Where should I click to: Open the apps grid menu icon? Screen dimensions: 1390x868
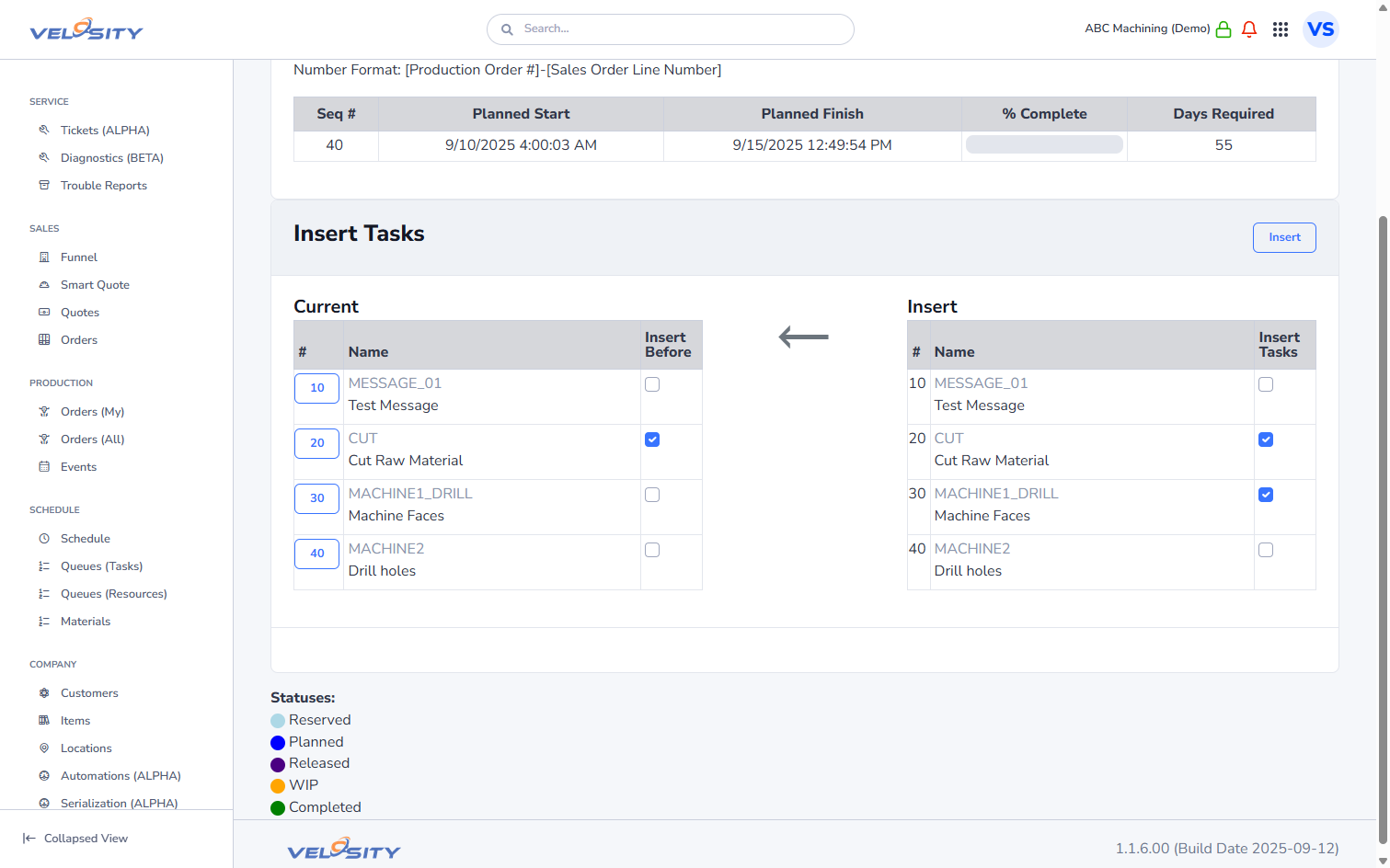tap(1280, 29)
